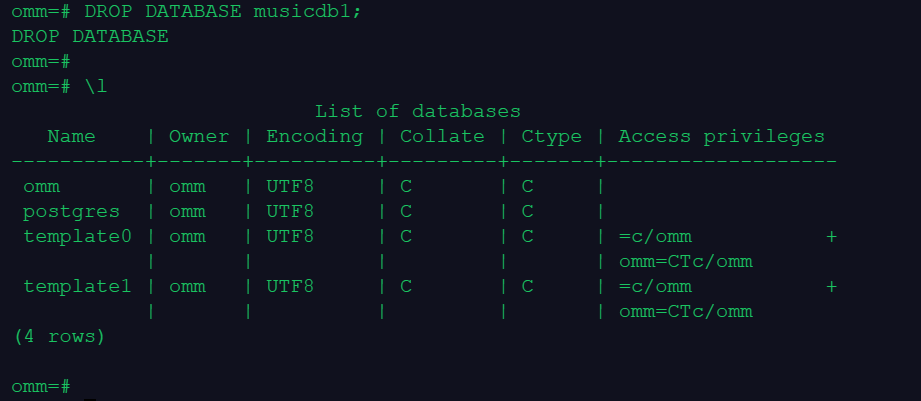Click the Encoding column header

(x=314, y=136)
